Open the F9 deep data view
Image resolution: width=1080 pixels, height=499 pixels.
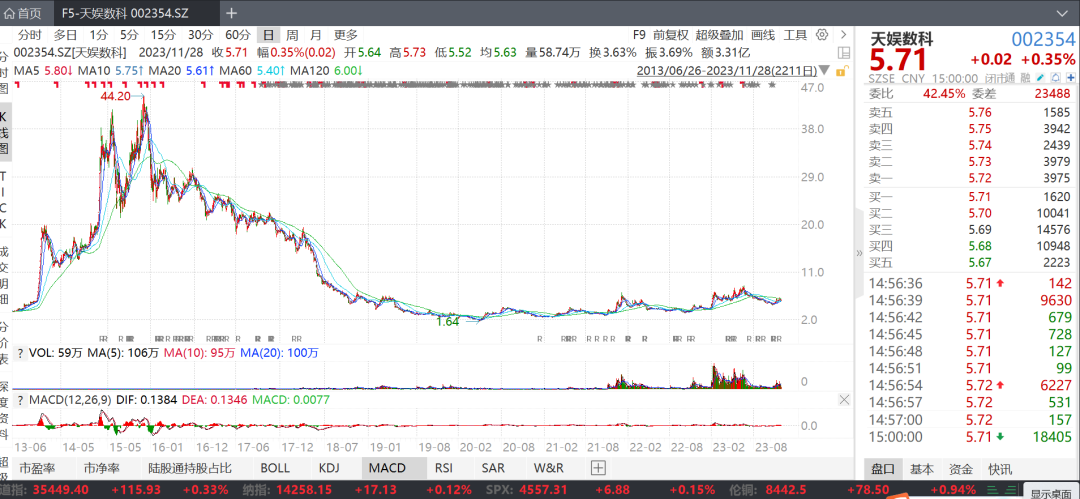[639, 35]
